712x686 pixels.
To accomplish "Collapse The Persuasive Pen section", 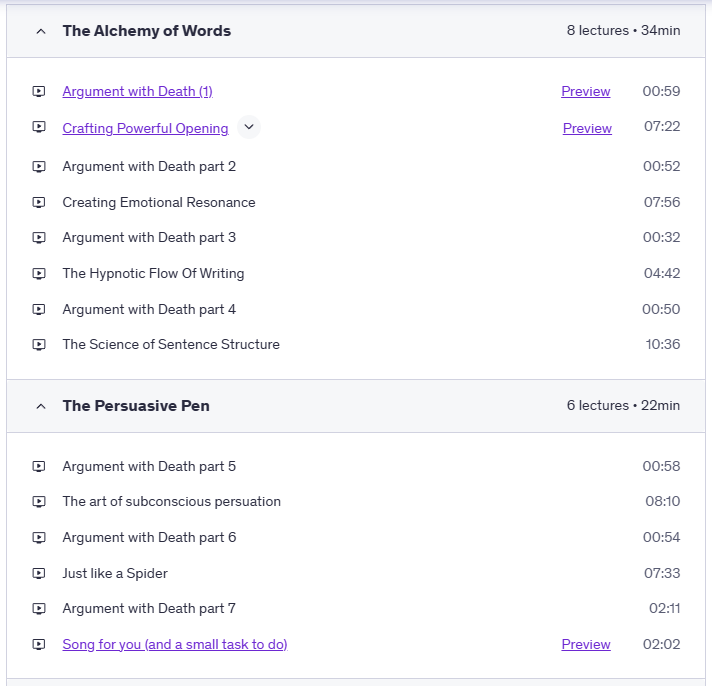I will coord(41,406).
